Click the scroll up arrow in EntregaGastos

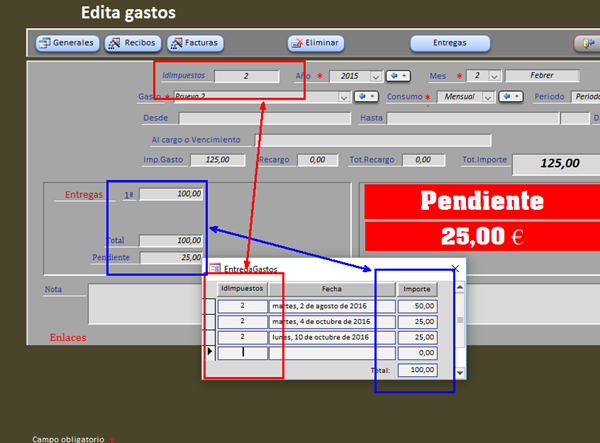pos(460,287)
